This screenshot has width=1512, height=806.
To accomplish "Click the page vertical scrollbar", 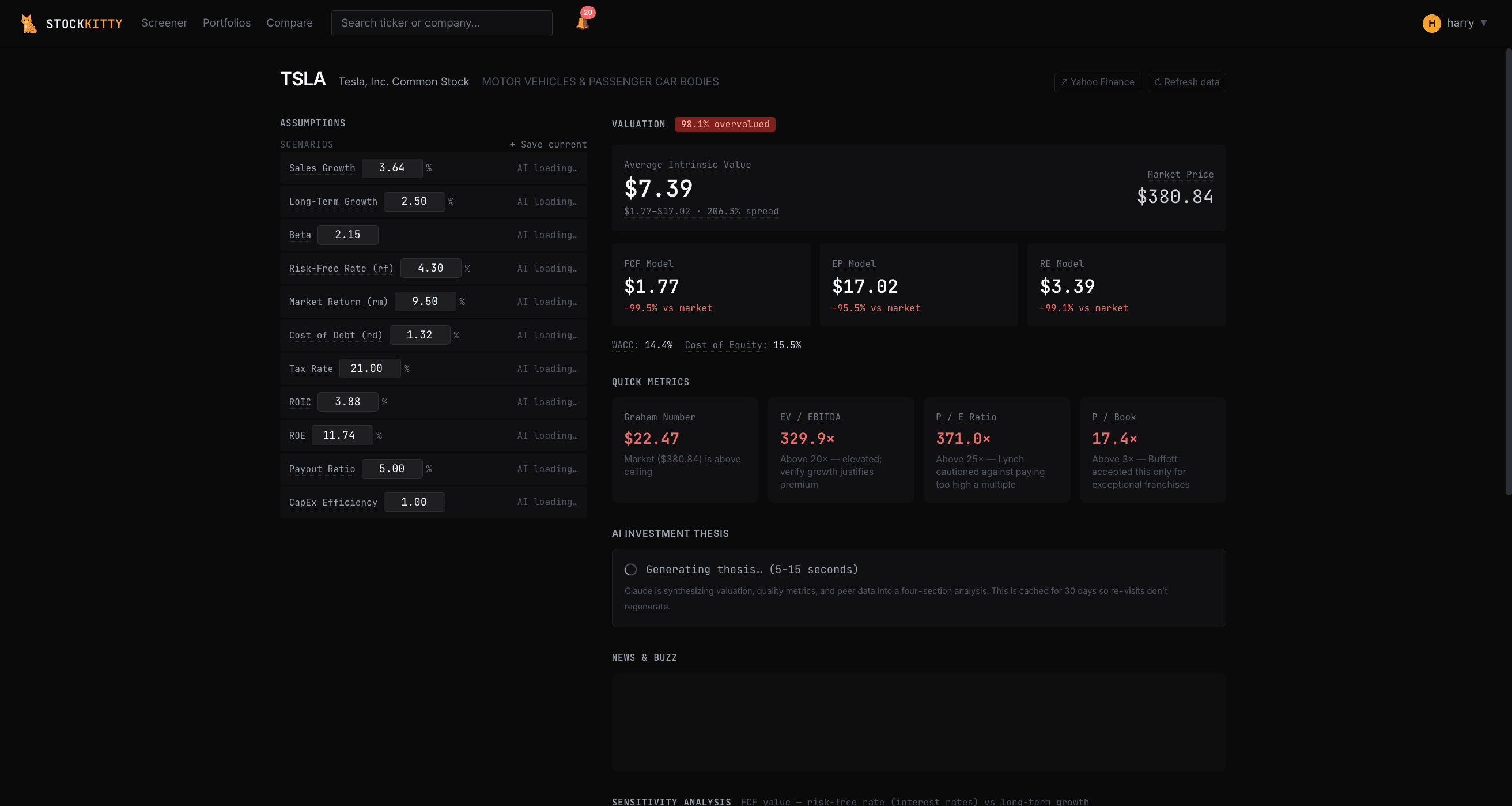I will click(x=1508, y=270).
